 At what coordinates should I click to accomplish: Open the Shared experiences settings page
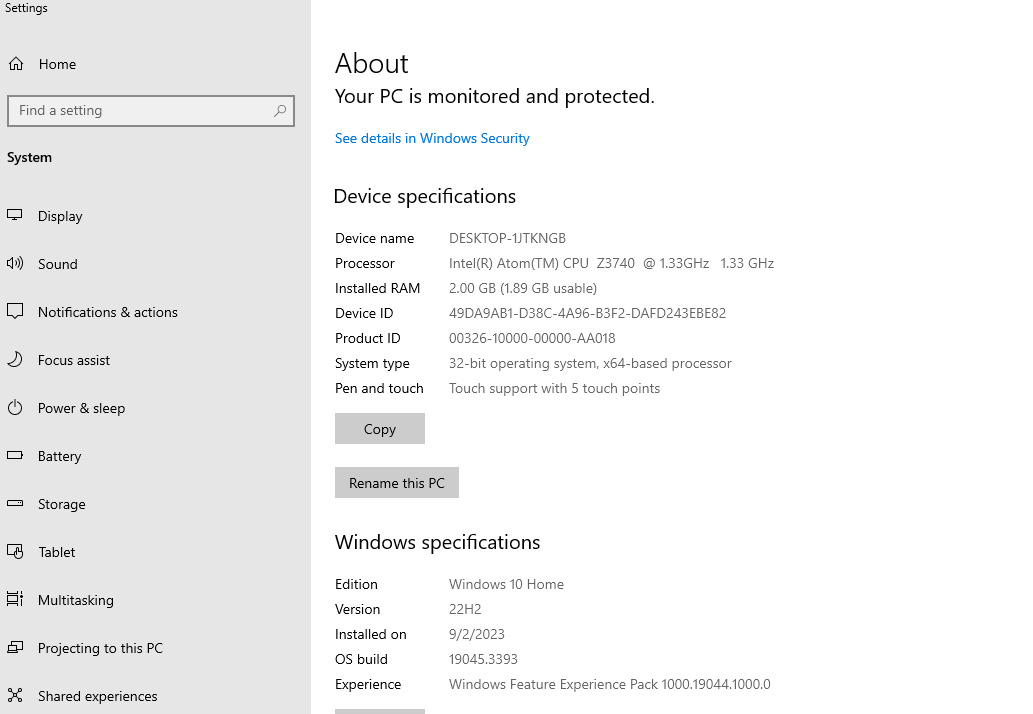coord(97,696)
